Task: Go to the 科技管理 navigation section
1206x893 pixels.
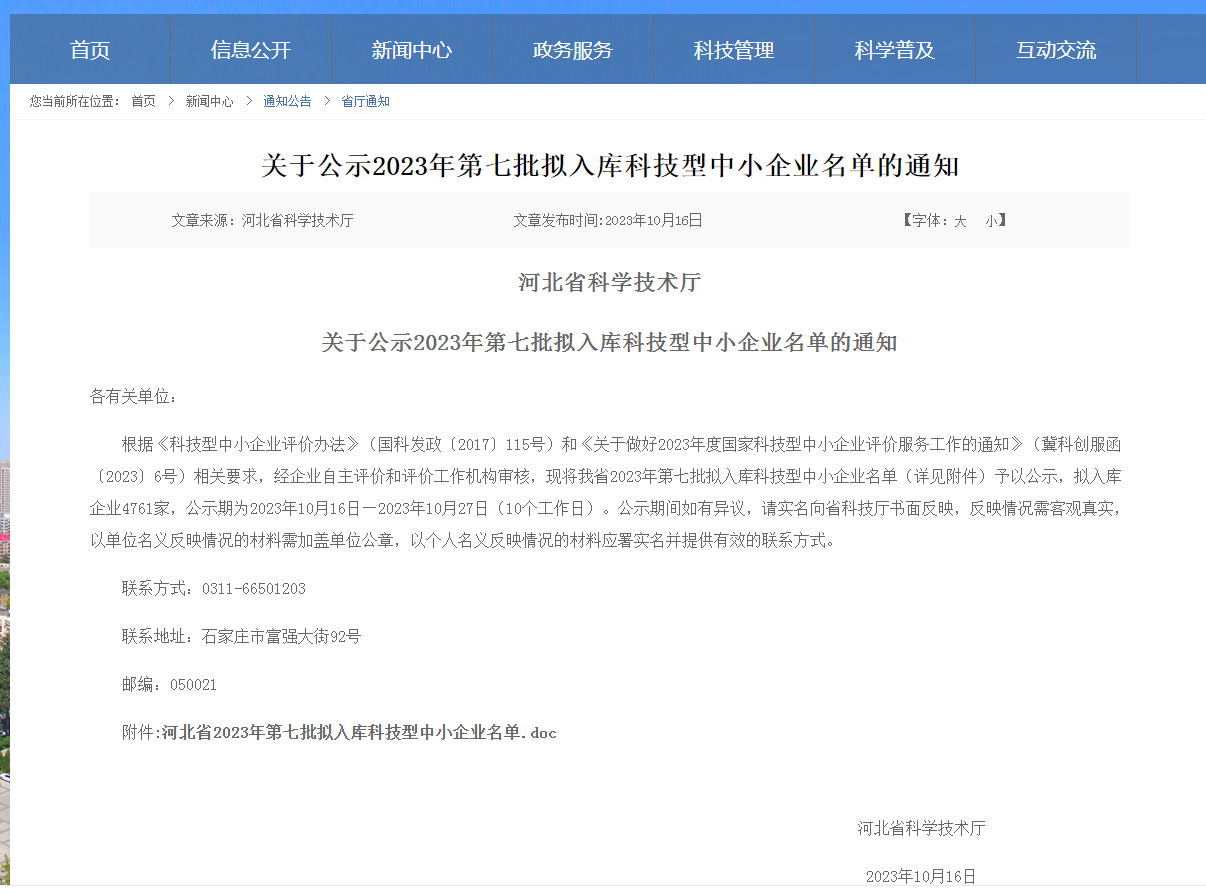Action: point(734,50)
